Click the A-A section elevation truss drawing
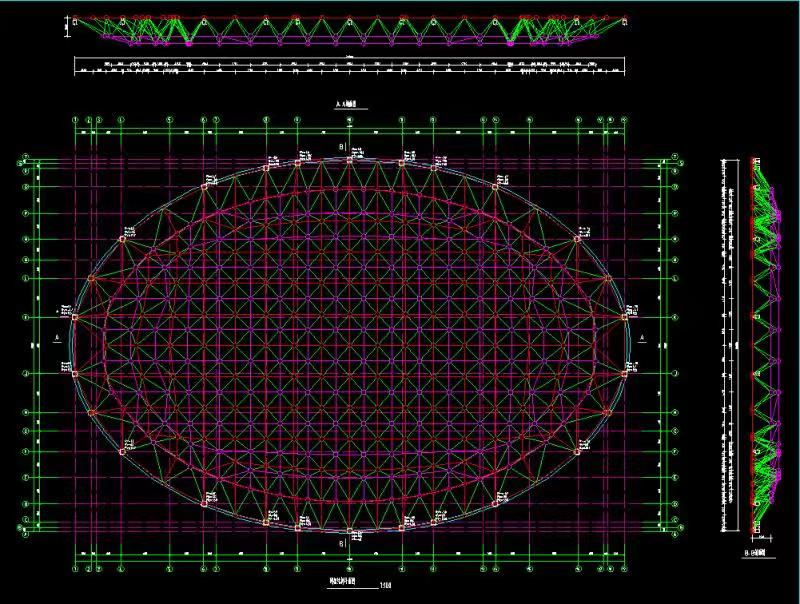 tap(350, 31)
